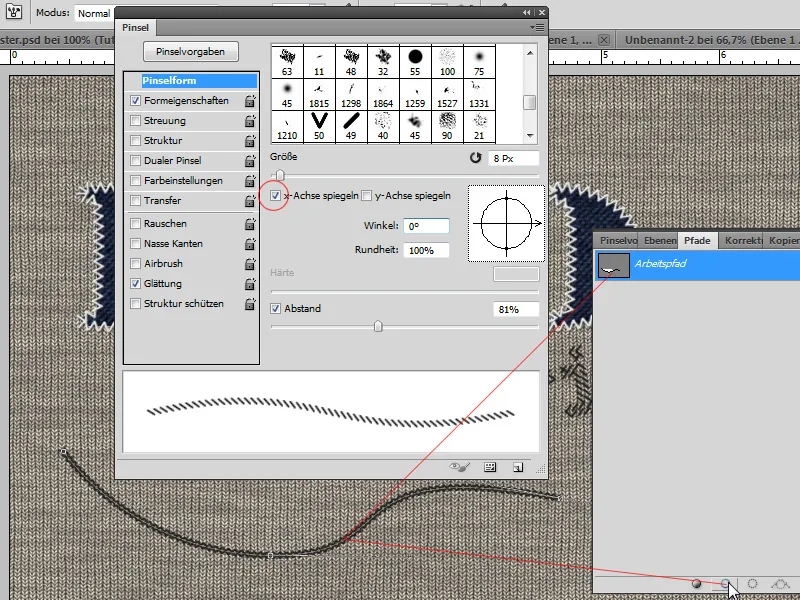Click the lock icon beside Formeigenschaften
800x600 pixels.
[249, 101]
